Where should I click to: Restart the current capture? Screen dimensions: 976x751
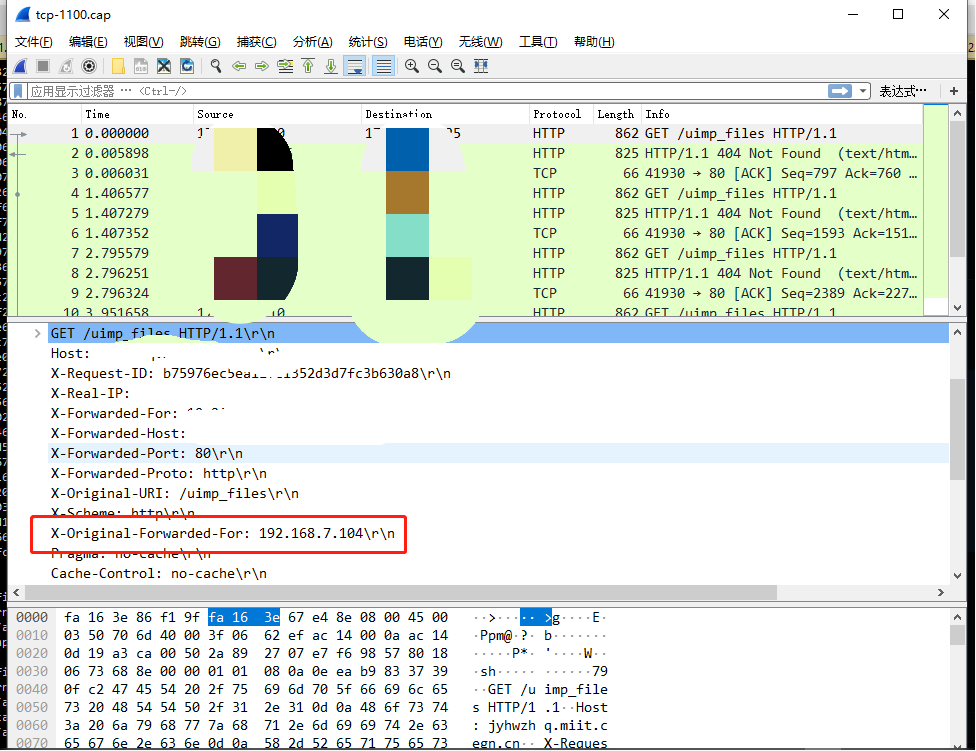[66, 66]
